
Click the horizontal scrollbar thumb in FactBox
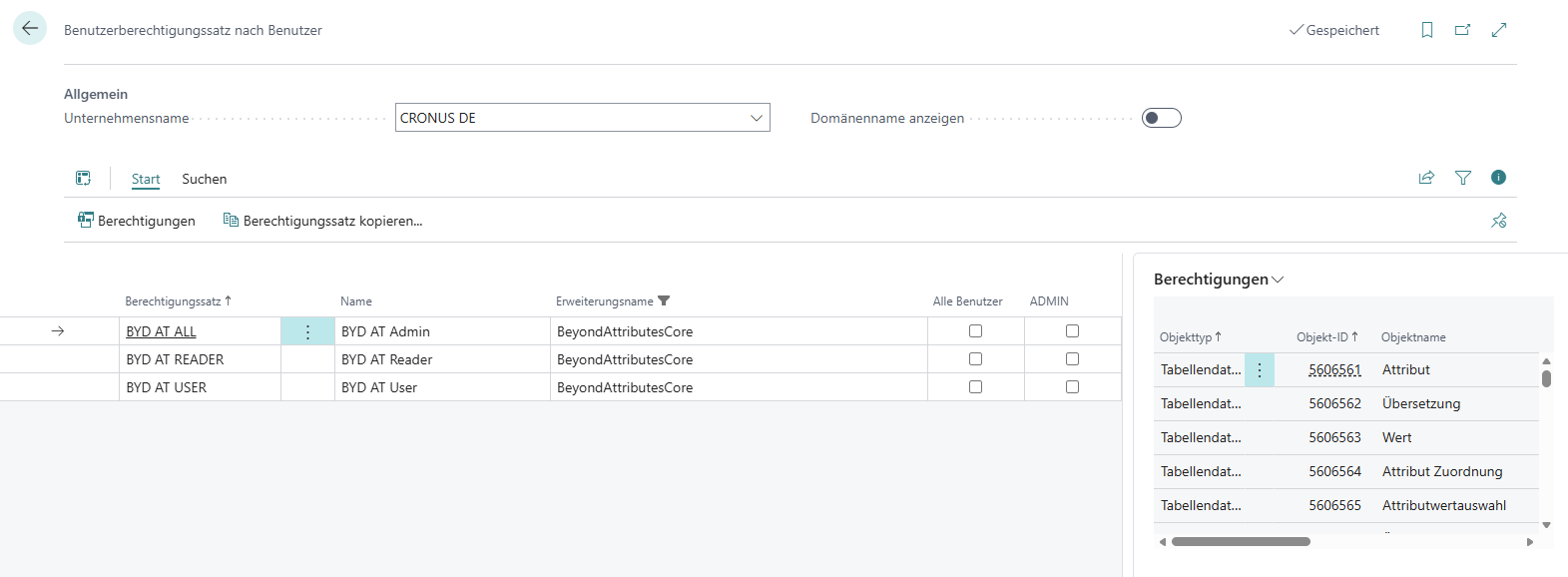1241,542
